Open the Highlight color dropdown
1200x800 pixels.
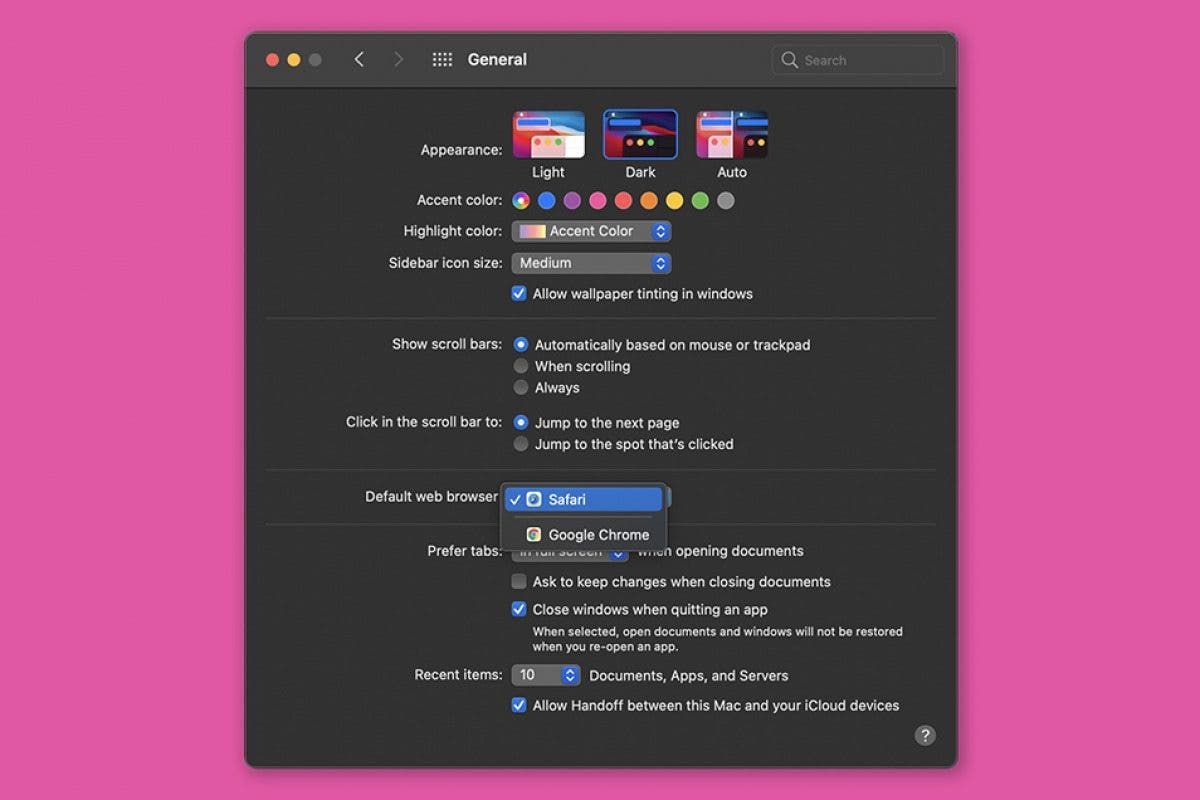pos(591,231)
